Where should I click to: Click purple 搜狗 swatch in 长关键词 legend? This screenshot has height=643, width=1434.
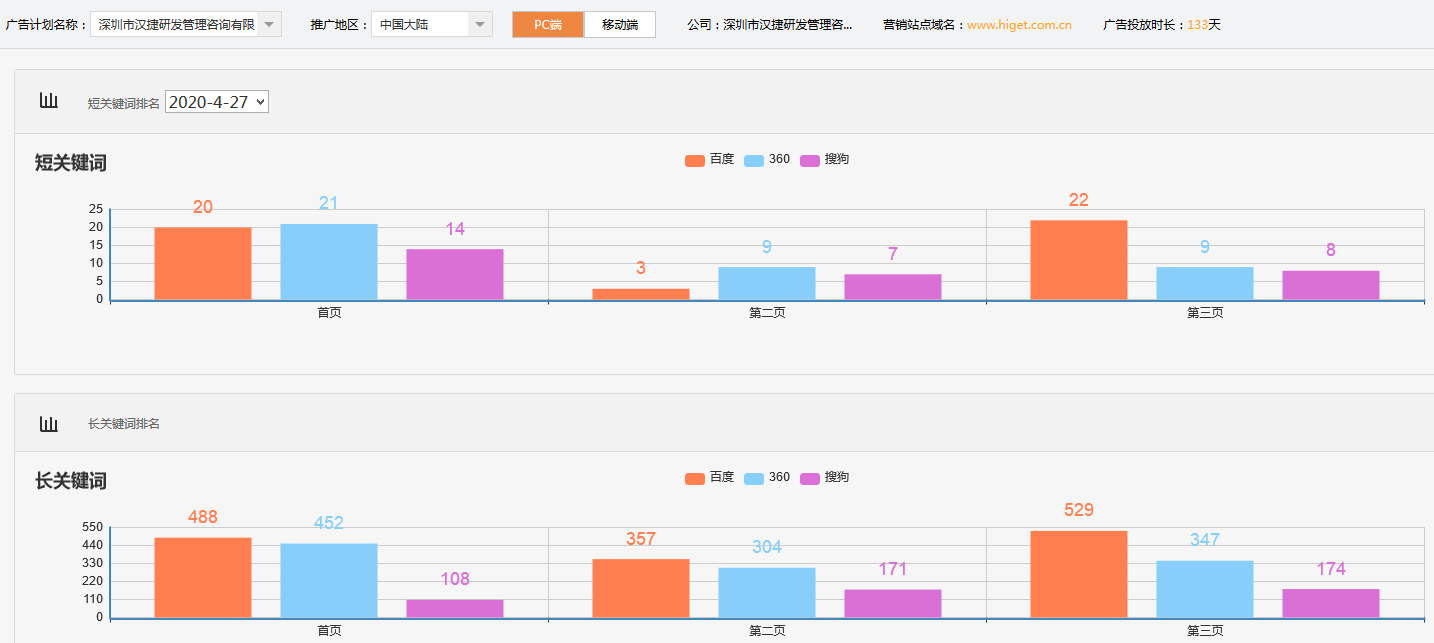810,478
